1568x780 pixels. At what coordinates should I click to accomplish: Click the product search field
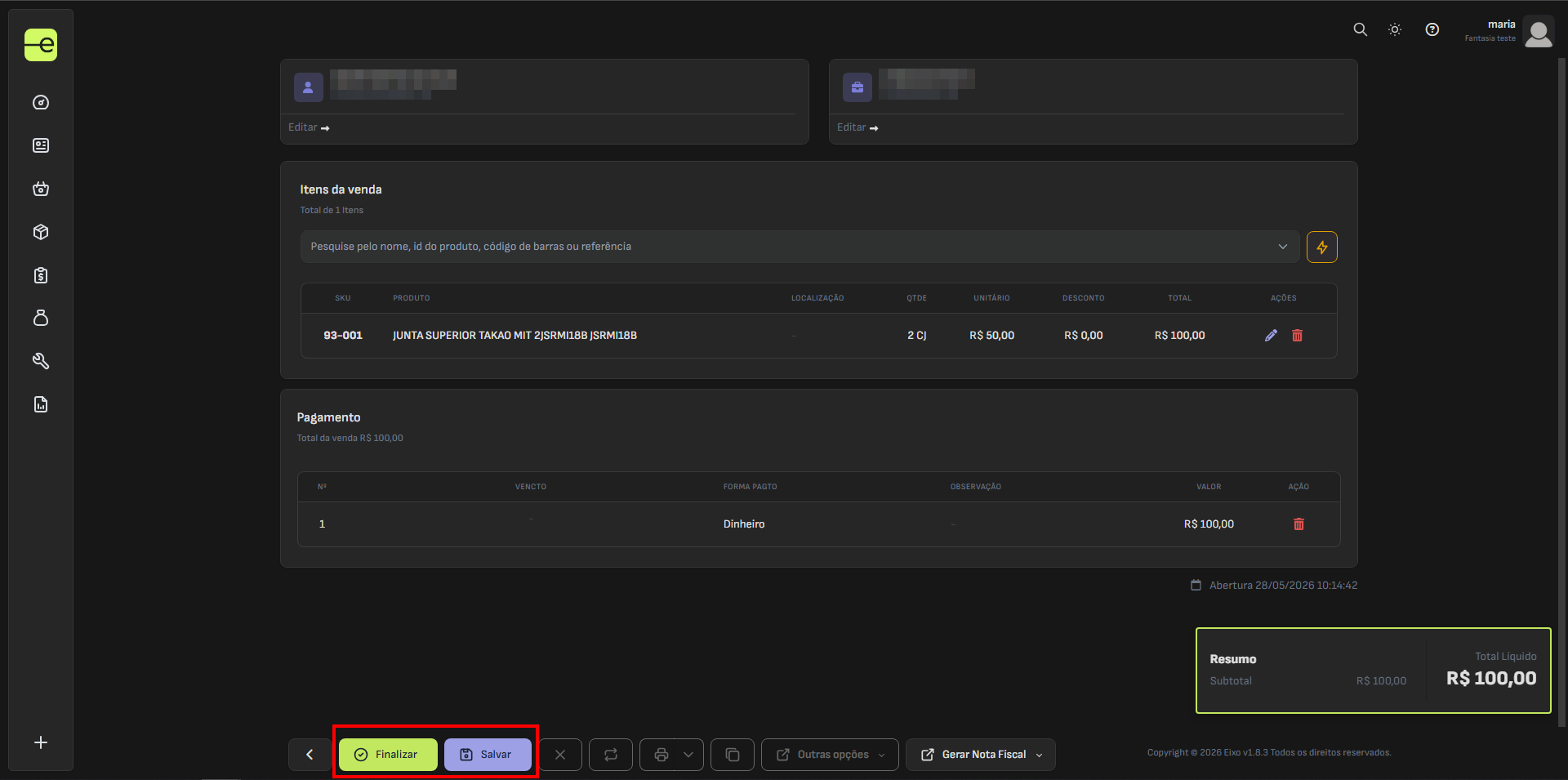coord(800,247)
